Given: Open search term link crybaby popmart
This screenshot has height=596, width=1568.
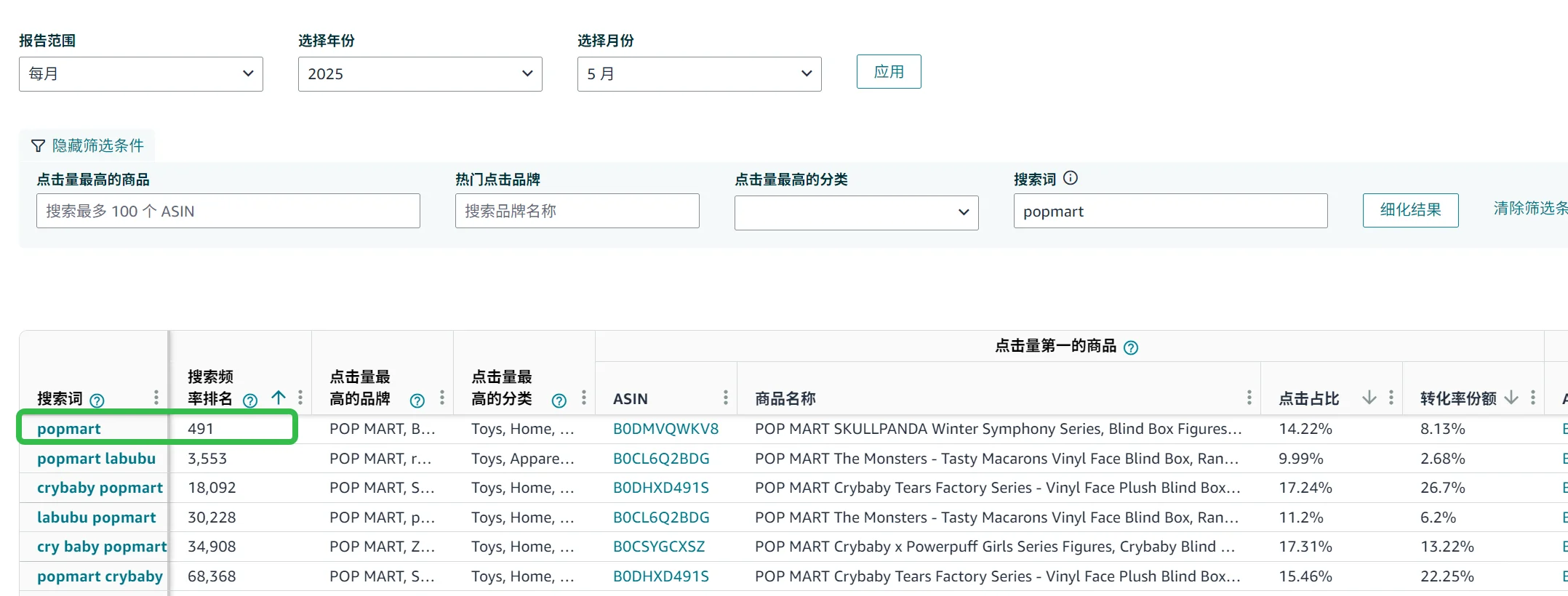Looking at the screenshot, I should 100,488.
